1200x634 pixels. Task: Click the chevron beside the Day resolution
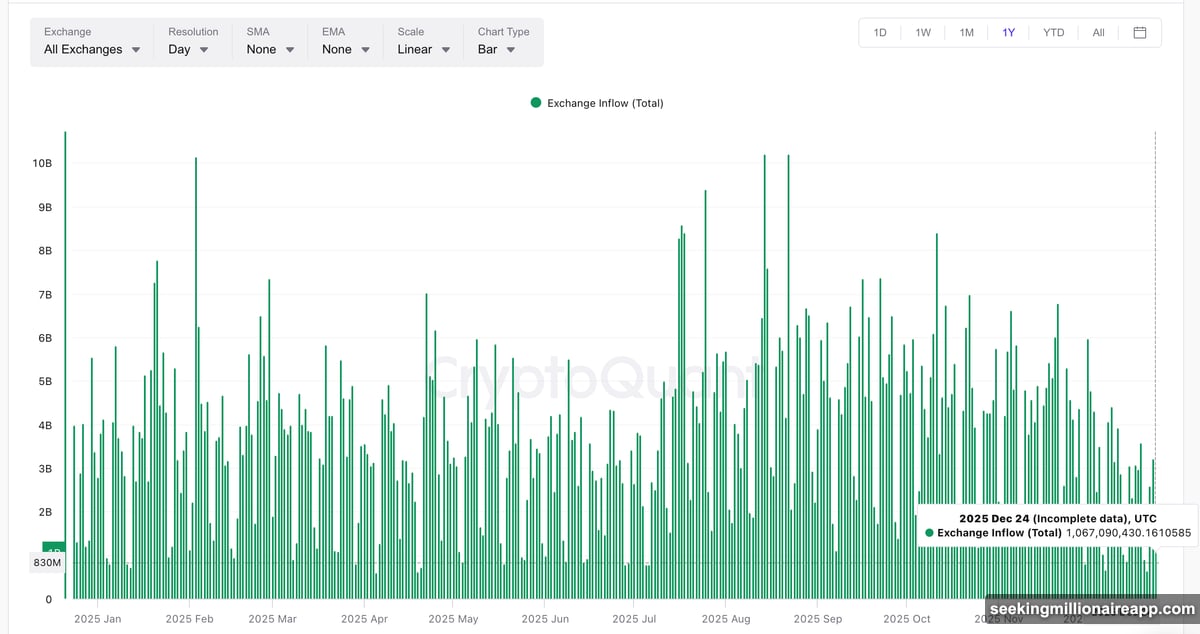click(203, 49)
